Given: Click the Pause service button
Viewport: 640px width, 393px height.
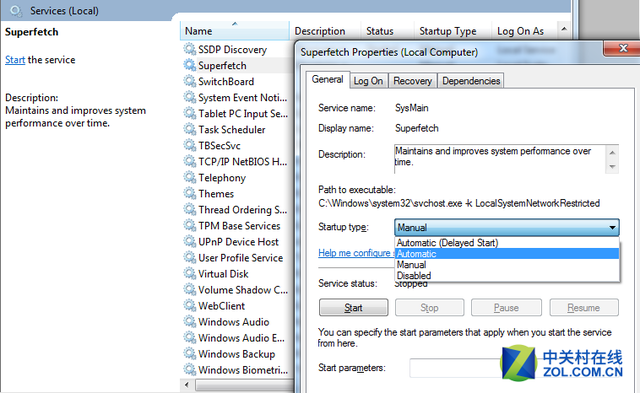Looking at the screenshot, I should [x=506, y=308].
